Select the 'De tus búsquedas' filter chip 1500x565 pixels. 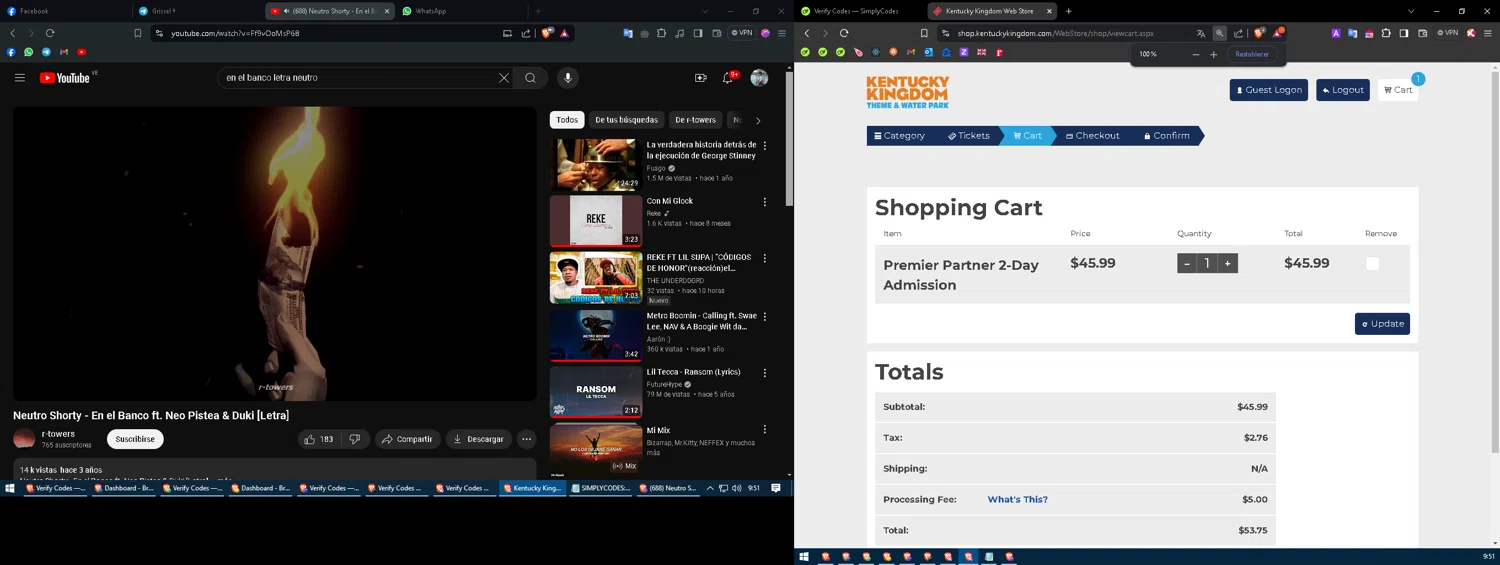[626, 120]
